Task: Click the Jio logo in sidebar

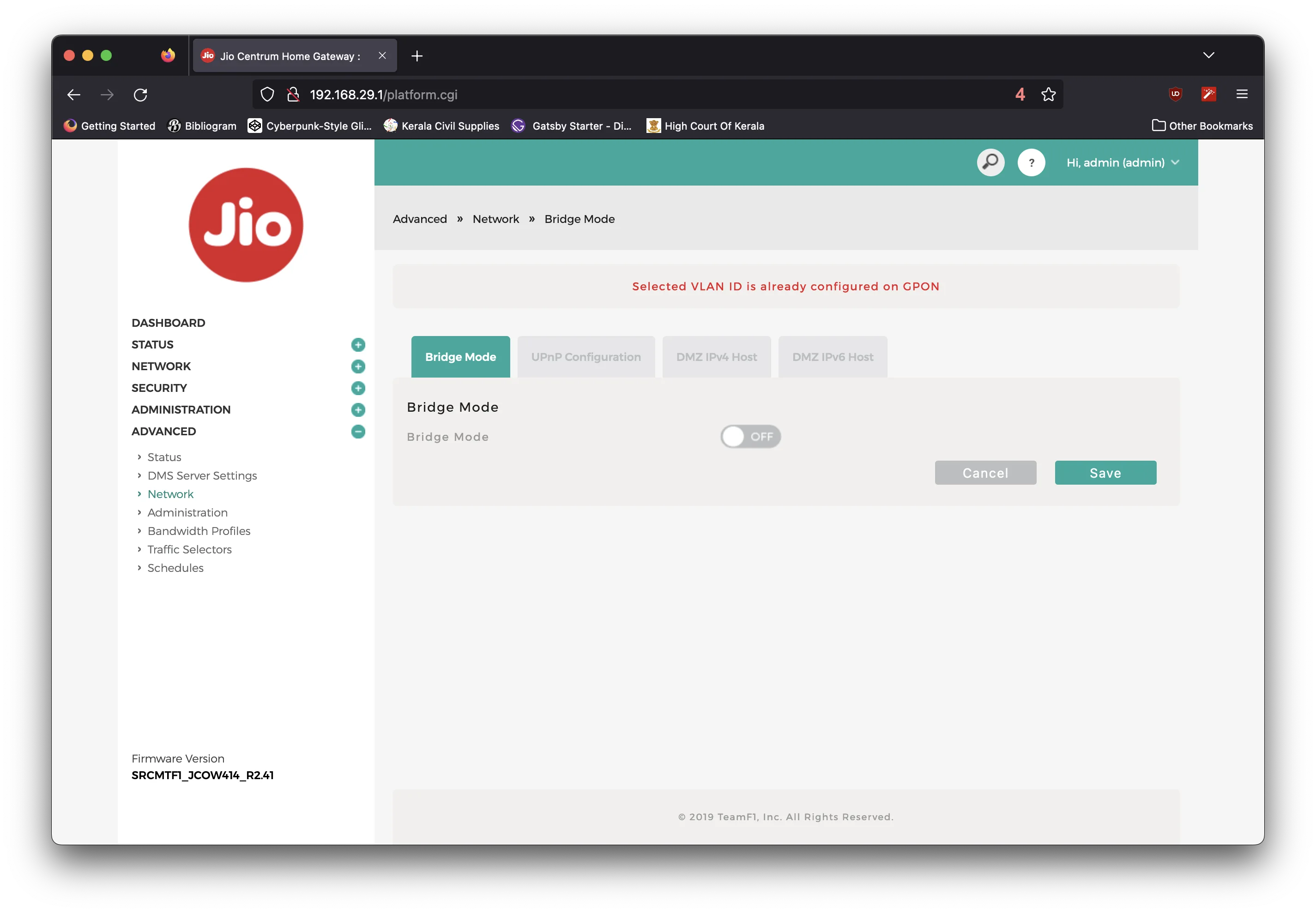Action: pyautogui.click(x=246, y=225)
